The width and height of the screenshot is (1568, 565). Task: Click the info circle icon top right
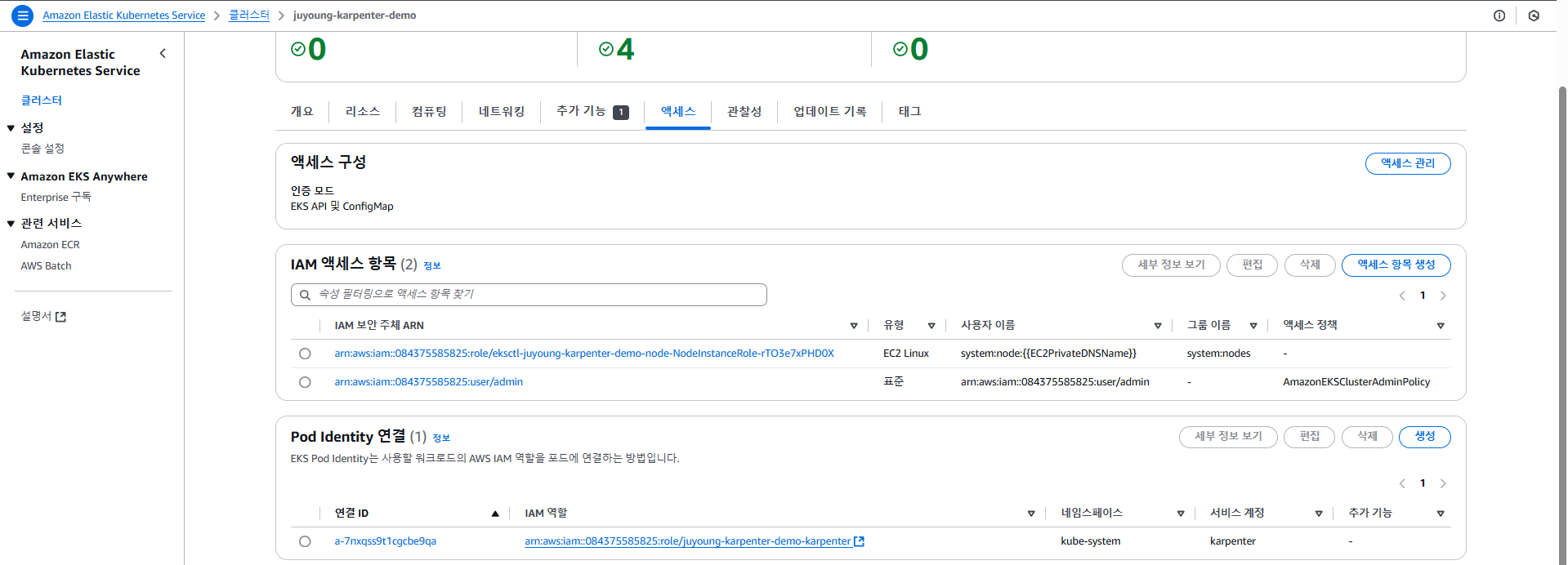(1499, 16)
